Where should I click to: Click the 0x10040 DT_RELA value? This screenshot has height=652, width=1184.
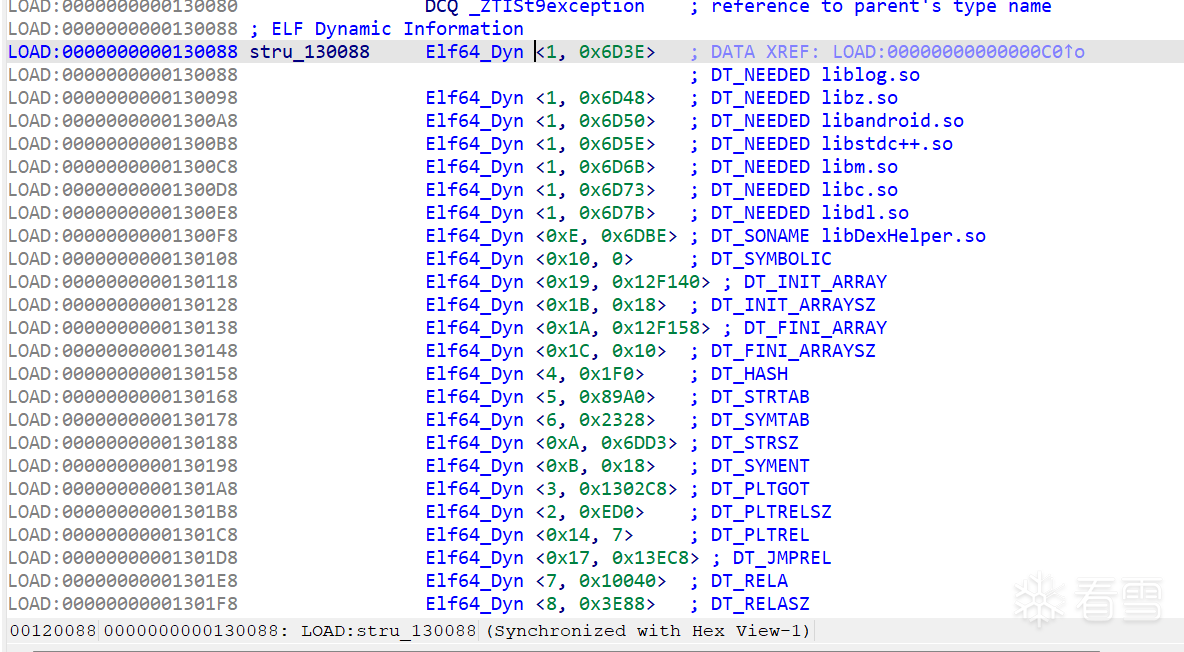pos(617,581)
